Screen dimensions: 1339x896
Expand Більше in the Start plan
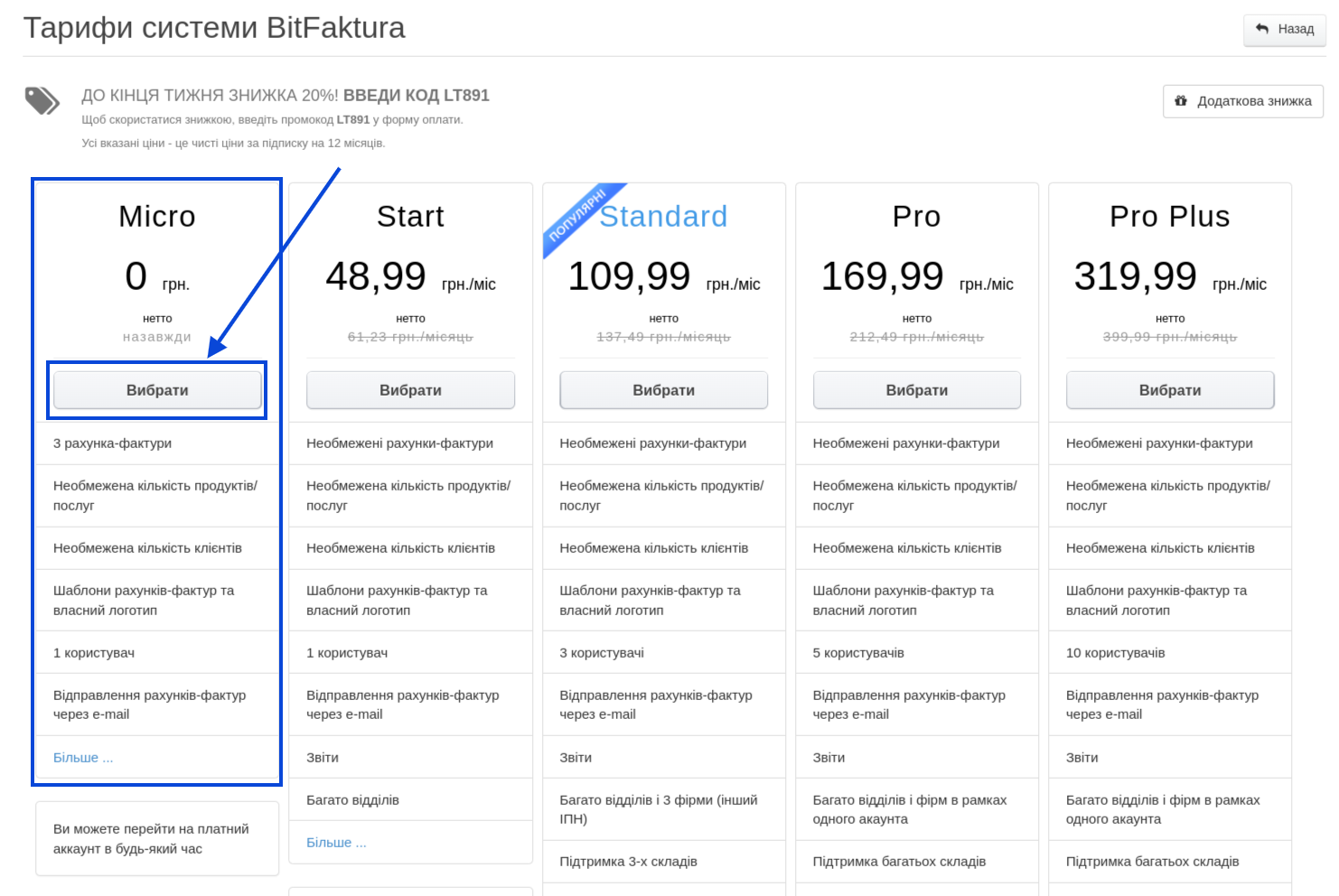336,843
